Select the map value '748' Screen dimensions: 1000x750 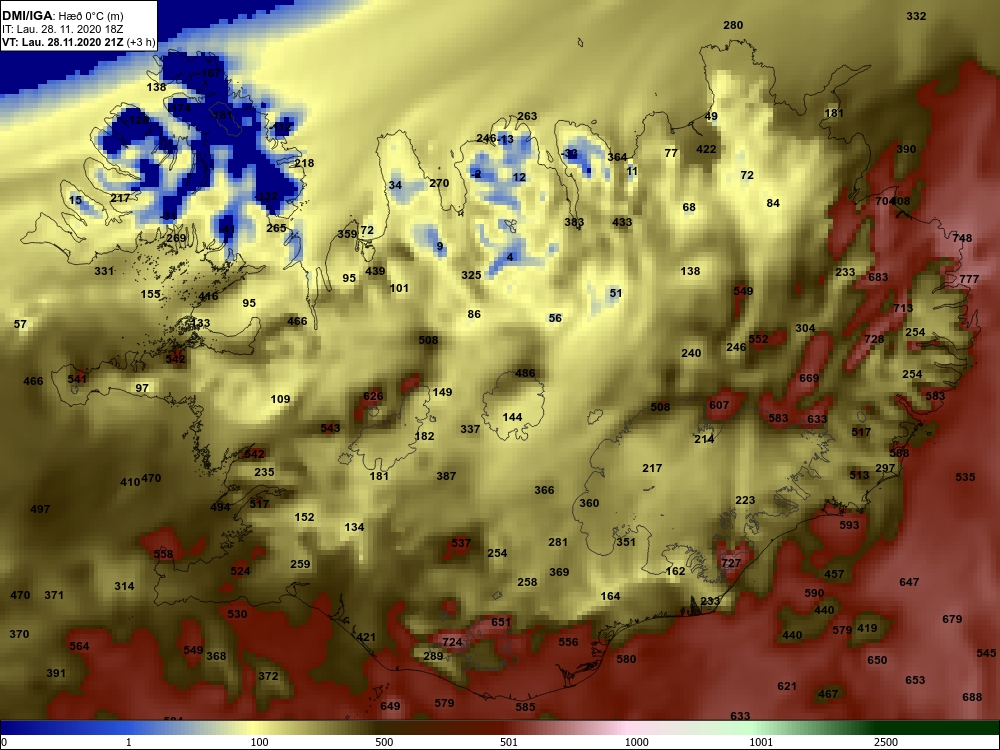(962, 238)
